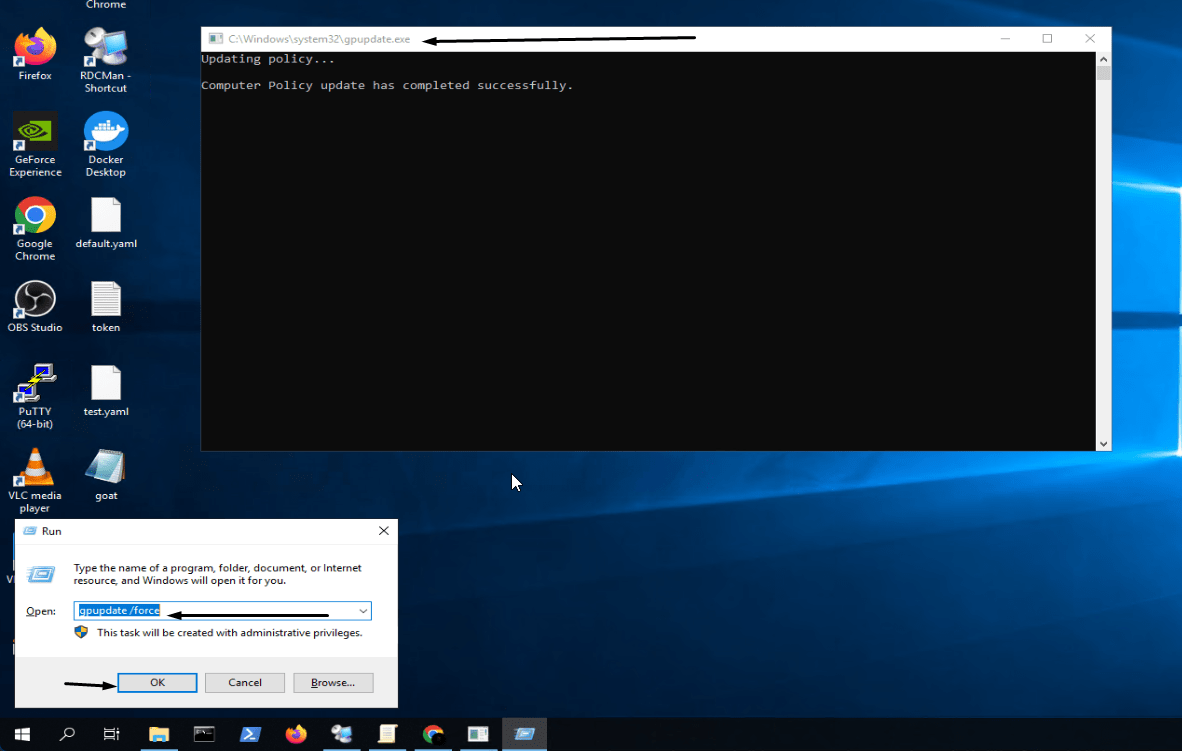Image resolution: width=1182 pixels, height=751 pixels.
Task: Open the Windows Start menu
Action: [22, 734]
